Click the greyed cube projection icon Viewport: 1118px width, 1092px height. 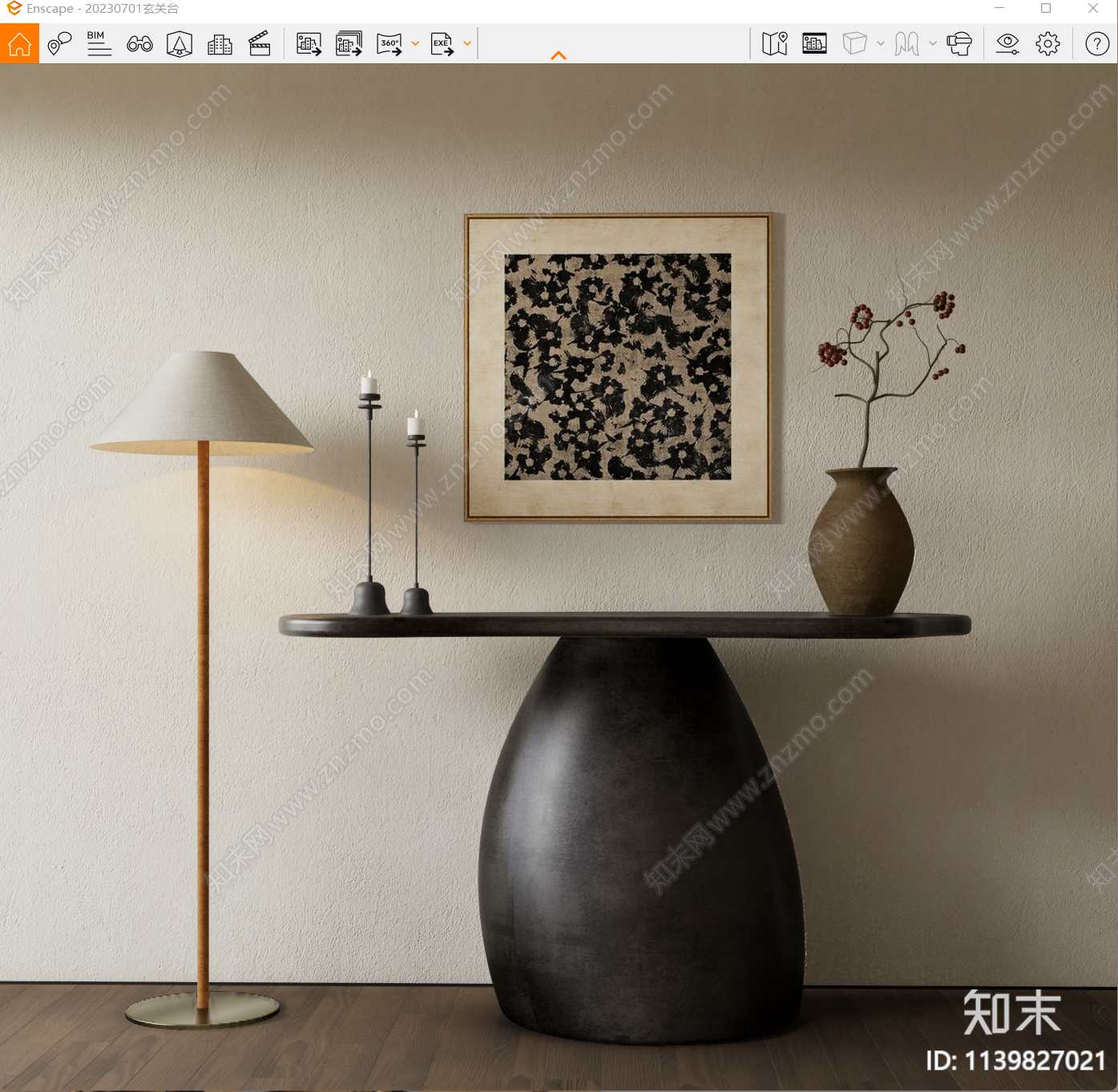click(x=855, y=43)
